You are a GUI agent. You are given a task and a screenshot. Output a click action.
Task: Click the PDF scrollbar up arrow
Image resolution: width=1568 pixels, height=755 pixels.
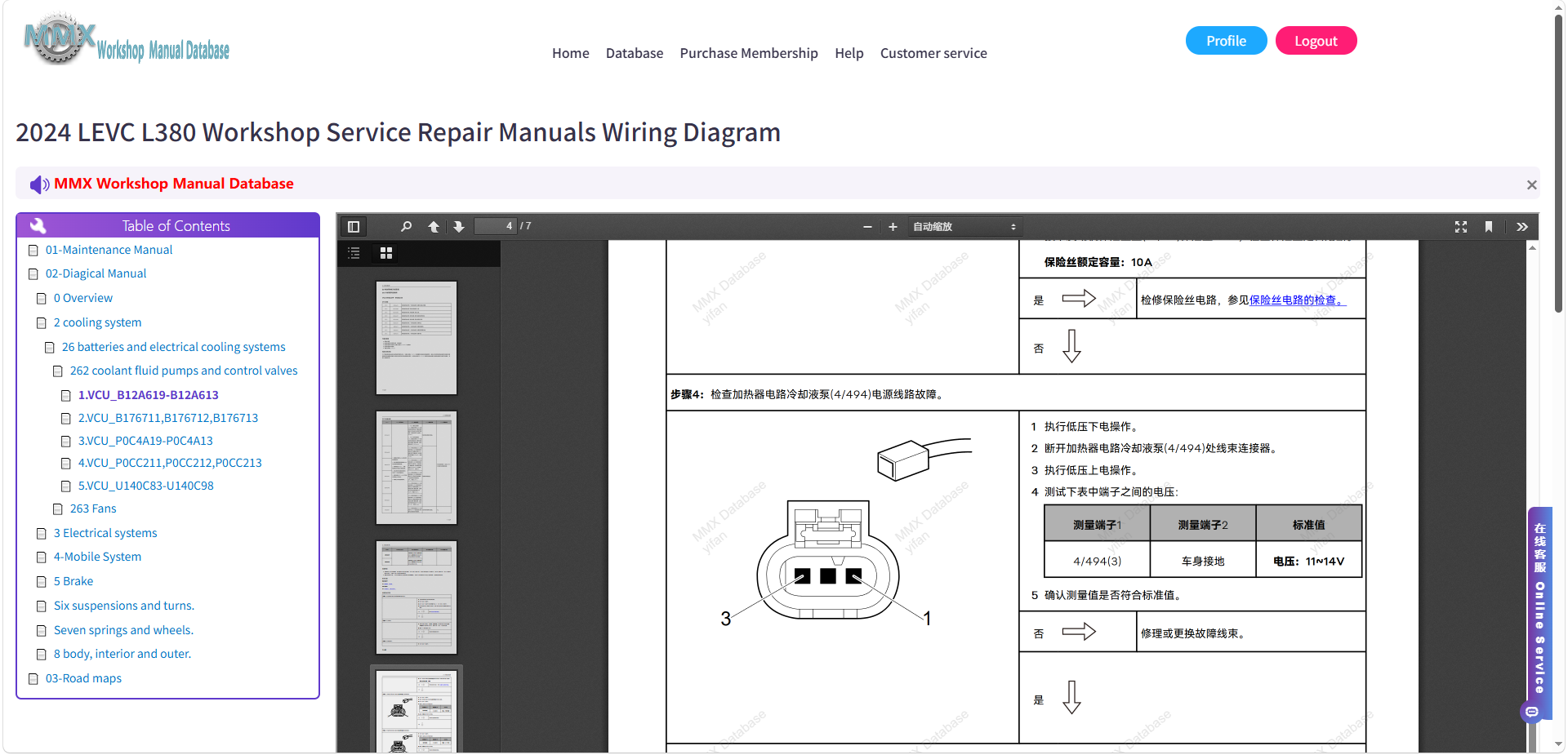click(1533, 247)
